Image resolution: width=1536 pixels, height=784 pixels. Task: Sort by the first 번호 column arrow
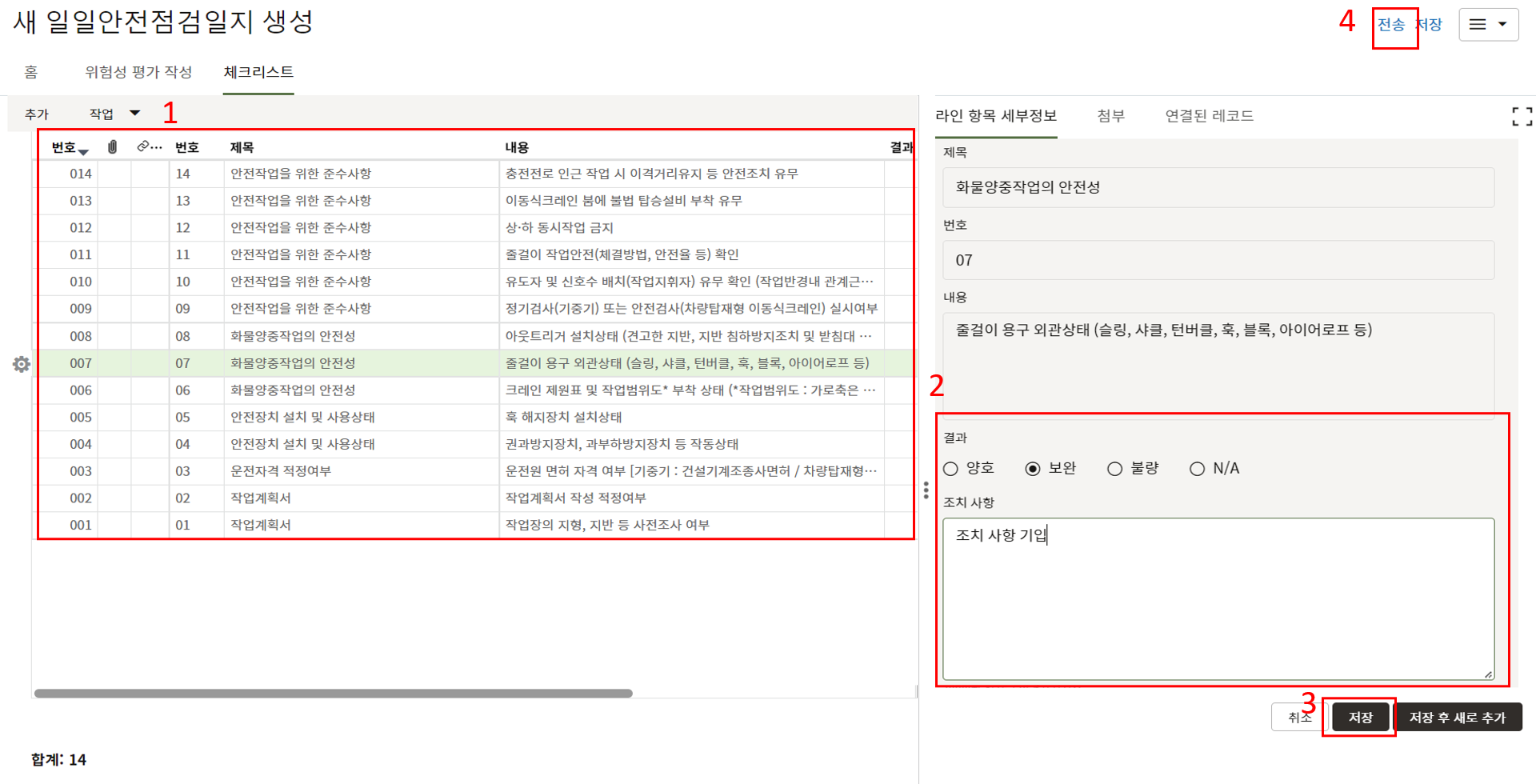[x=83, y=151]
